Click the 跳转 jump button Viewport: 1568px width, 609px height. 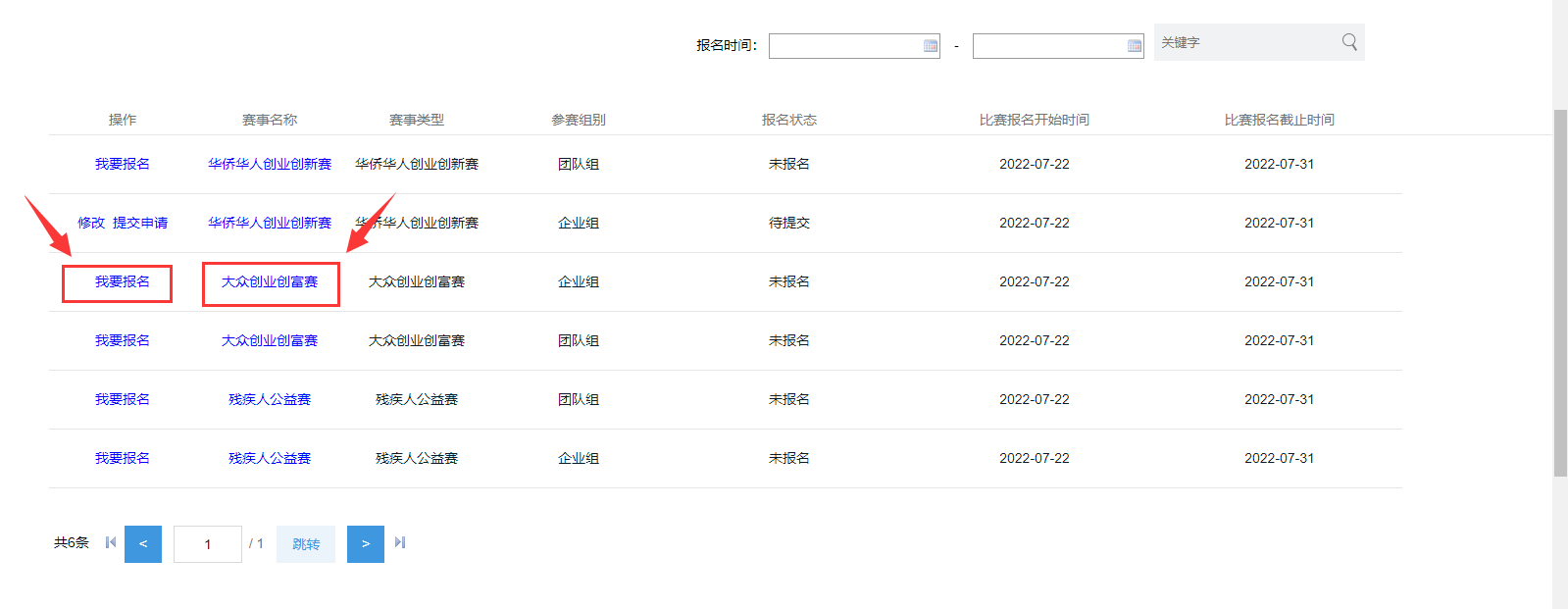pyautogui.click(x=306, y=544)
